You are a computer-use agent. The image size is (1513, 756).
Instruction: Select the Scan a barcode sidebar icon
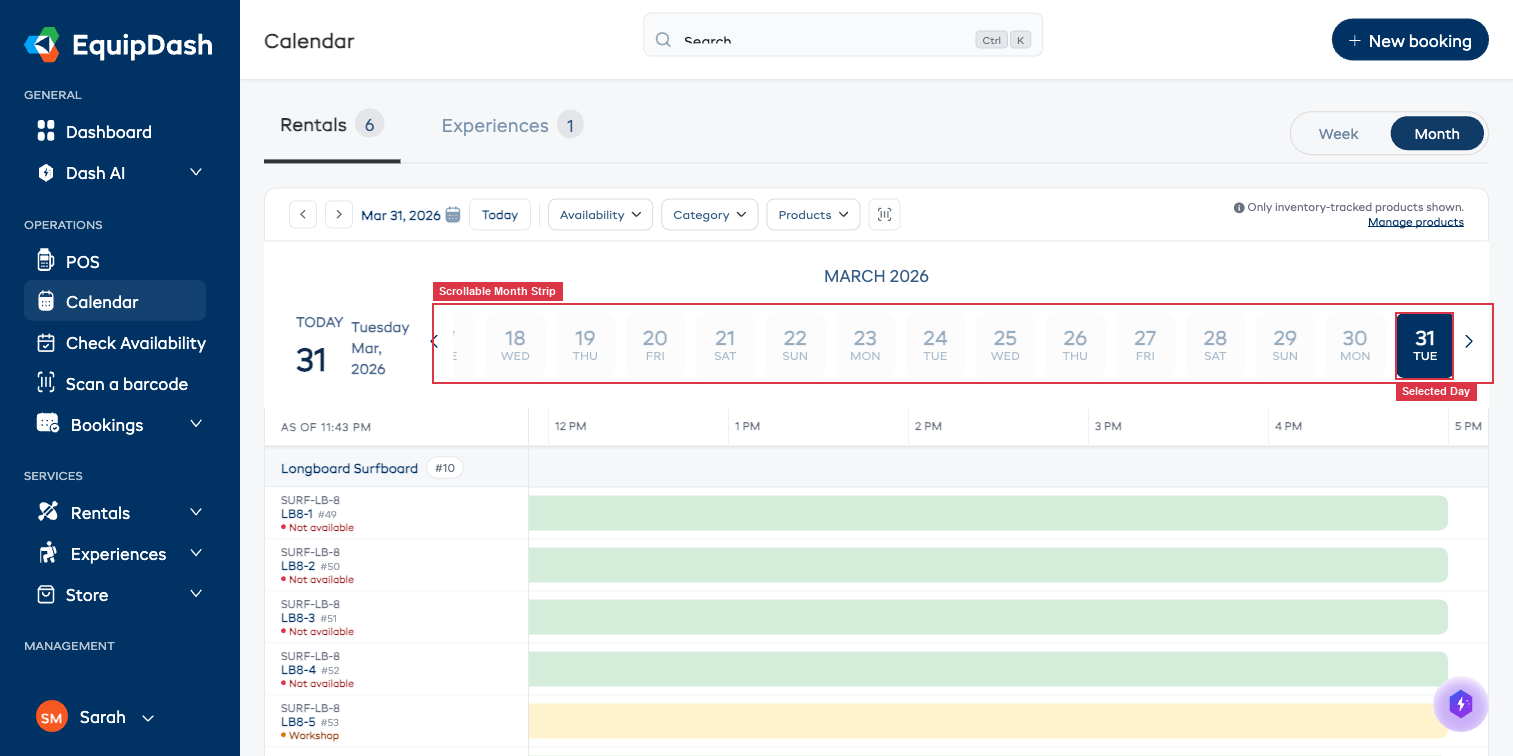click(46, 383)
